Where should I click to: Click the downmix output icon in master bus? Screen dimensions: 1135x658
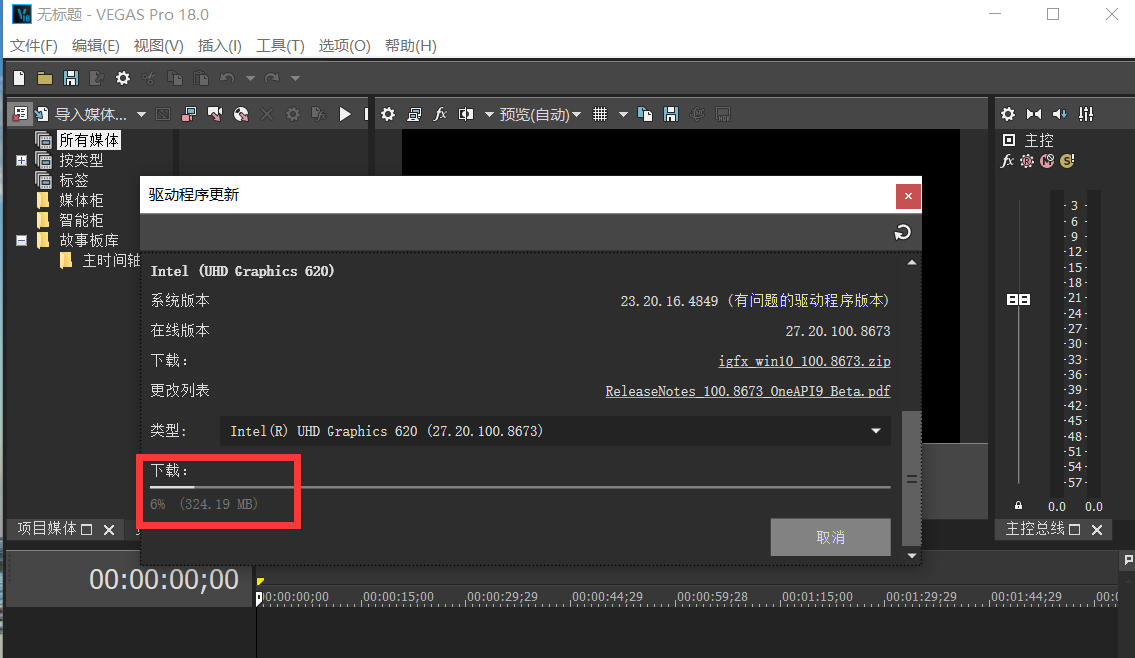coord(1034,114)
